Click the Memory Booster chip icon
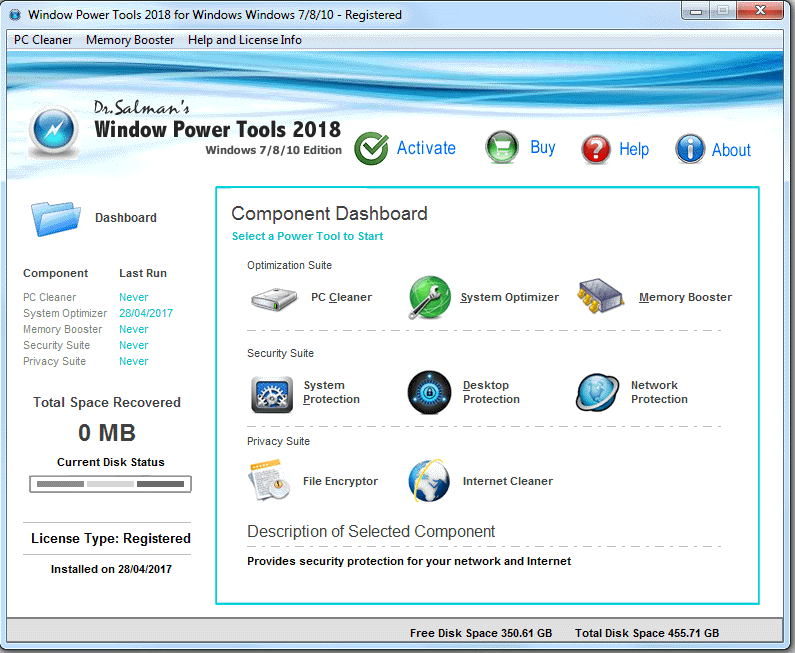The image size is (795, 653). [x=600, y=296]
